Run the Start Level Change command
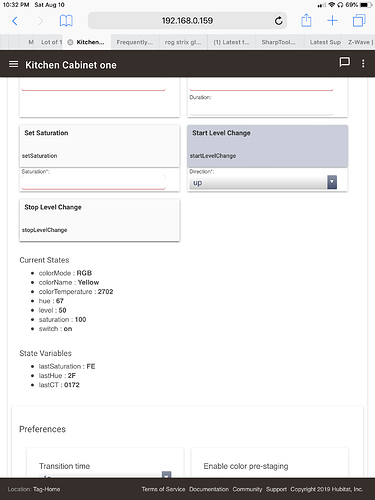 [x=267, y=146]
